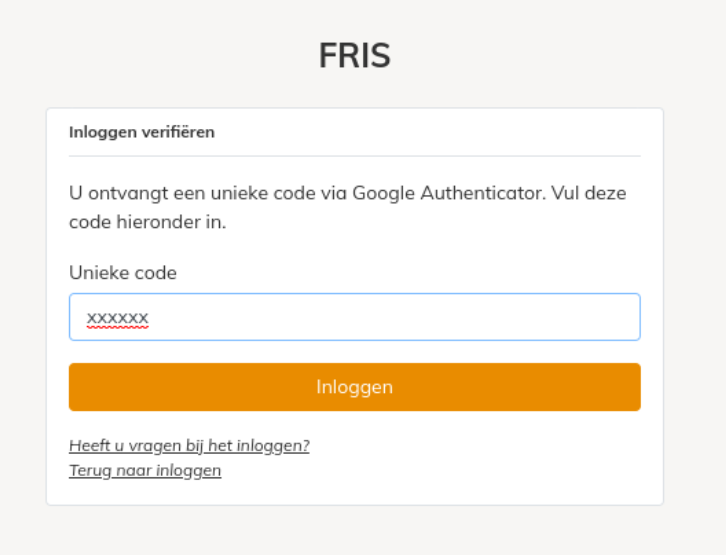Click the Unieke code input field
The height and width of the screenshot is (555, 726).
tap(355, 317)
